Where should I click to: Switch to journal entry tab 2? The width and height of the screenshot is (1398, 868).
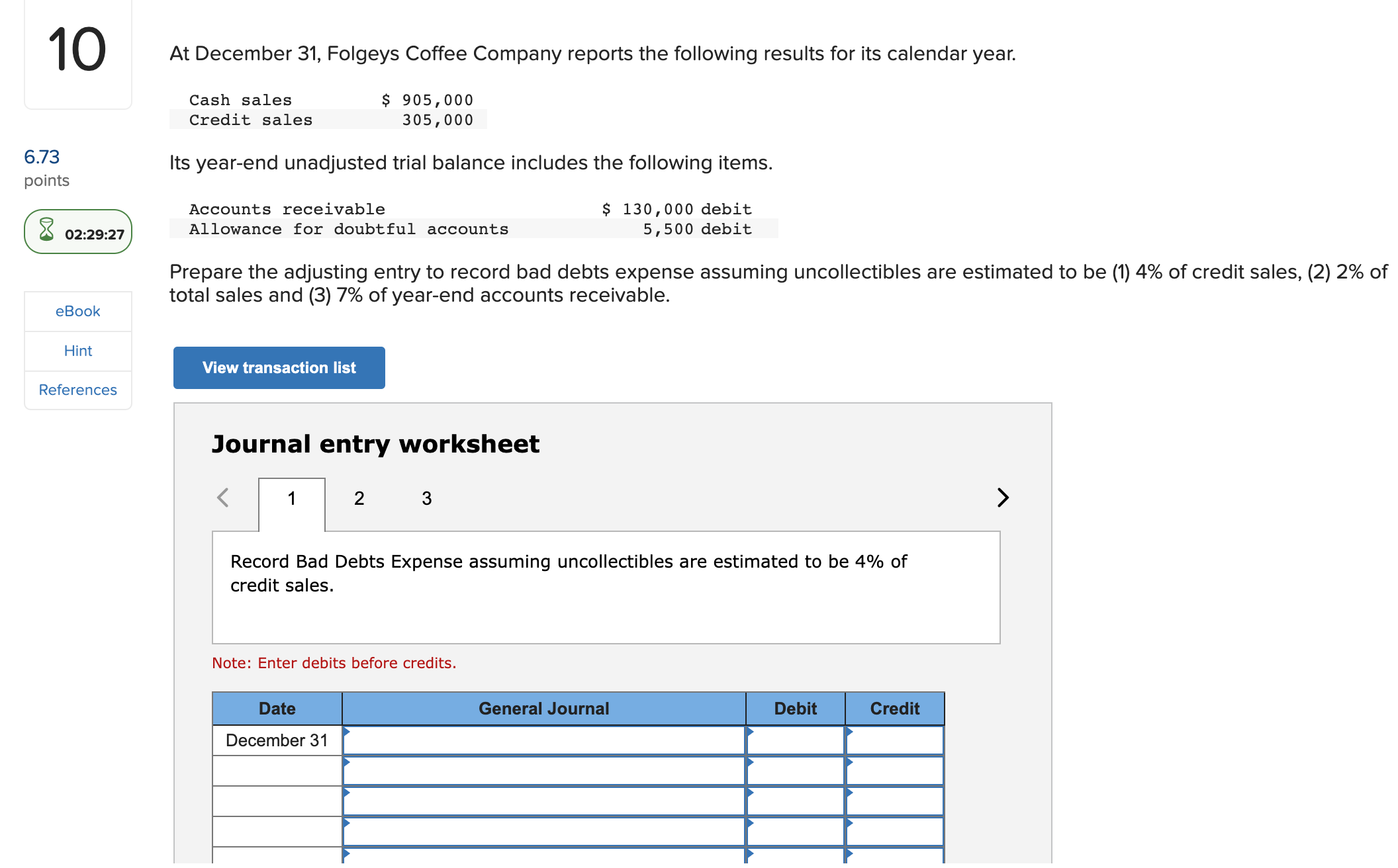[359, 498]
